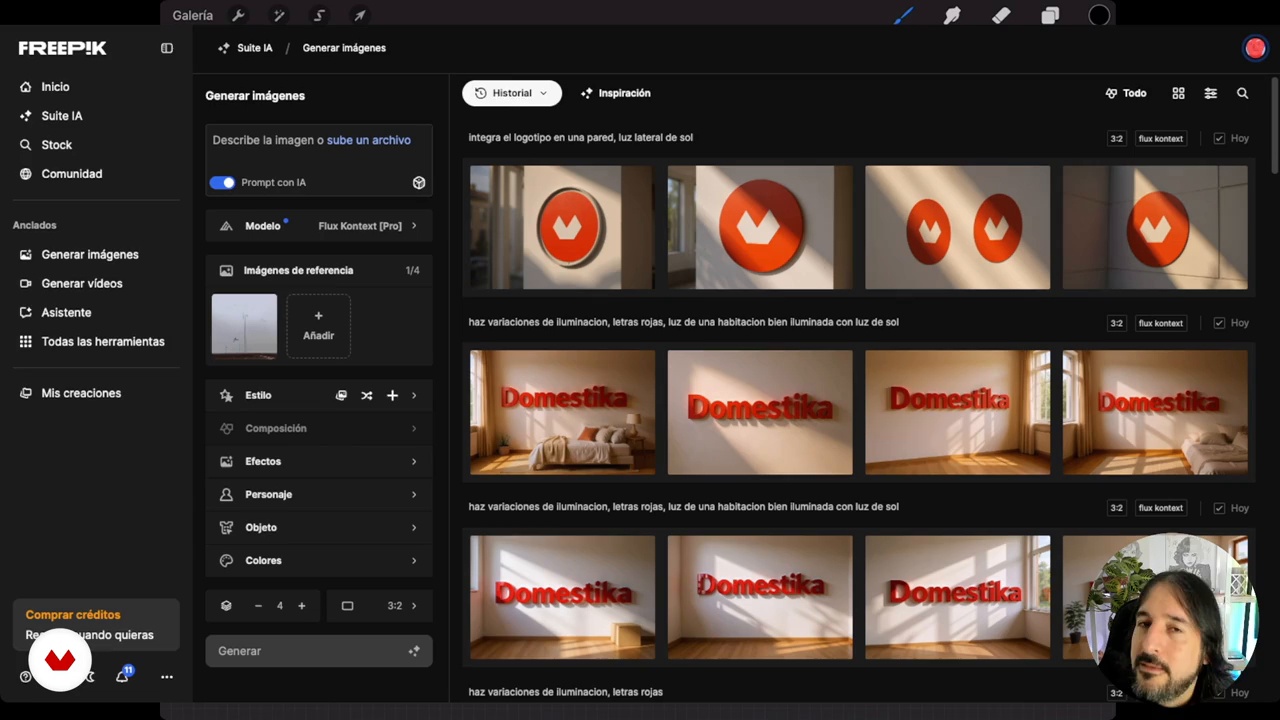Switch to the Inspiración tab
Image resolution: width=1280 pixels, height=720 pixels.
[x=615, y=93]
